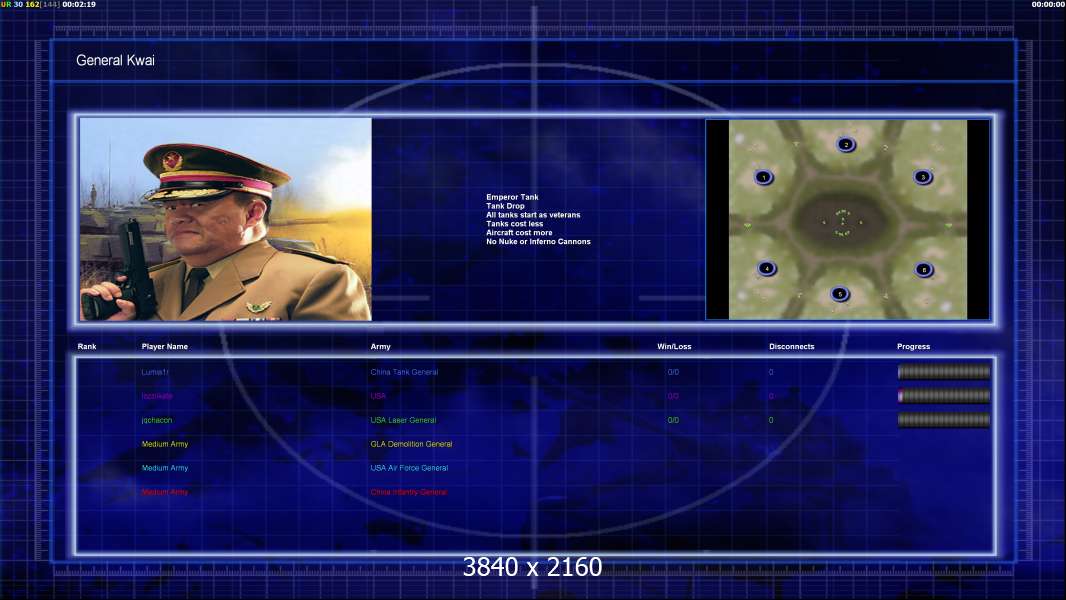Click the "USA Air Force General" army cell
This screenshot has height=600, width=1066.
(x=409, y=468)
